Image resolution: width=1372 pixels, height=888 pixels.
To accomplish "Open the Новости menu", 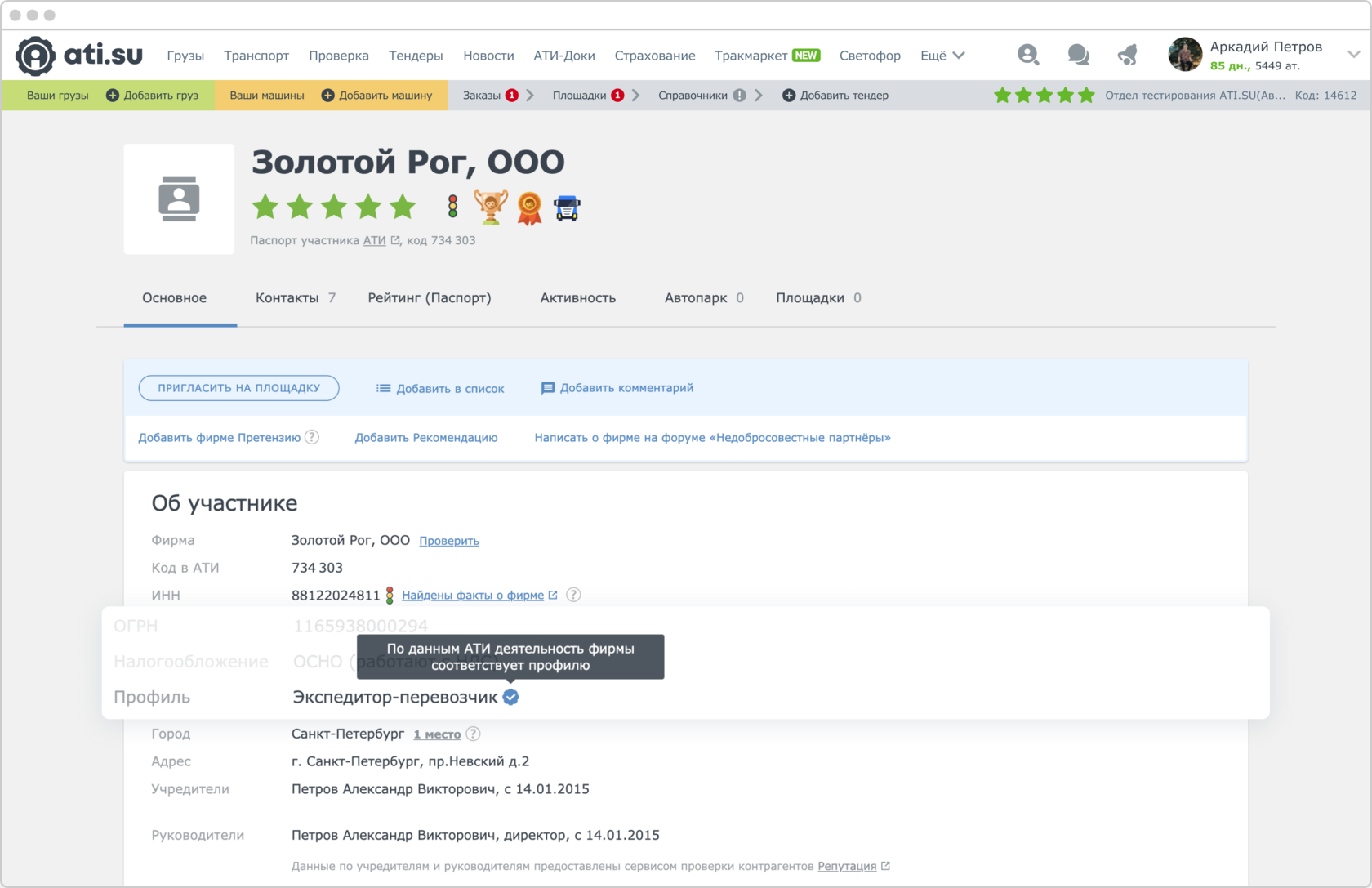I will coord(488,56).
